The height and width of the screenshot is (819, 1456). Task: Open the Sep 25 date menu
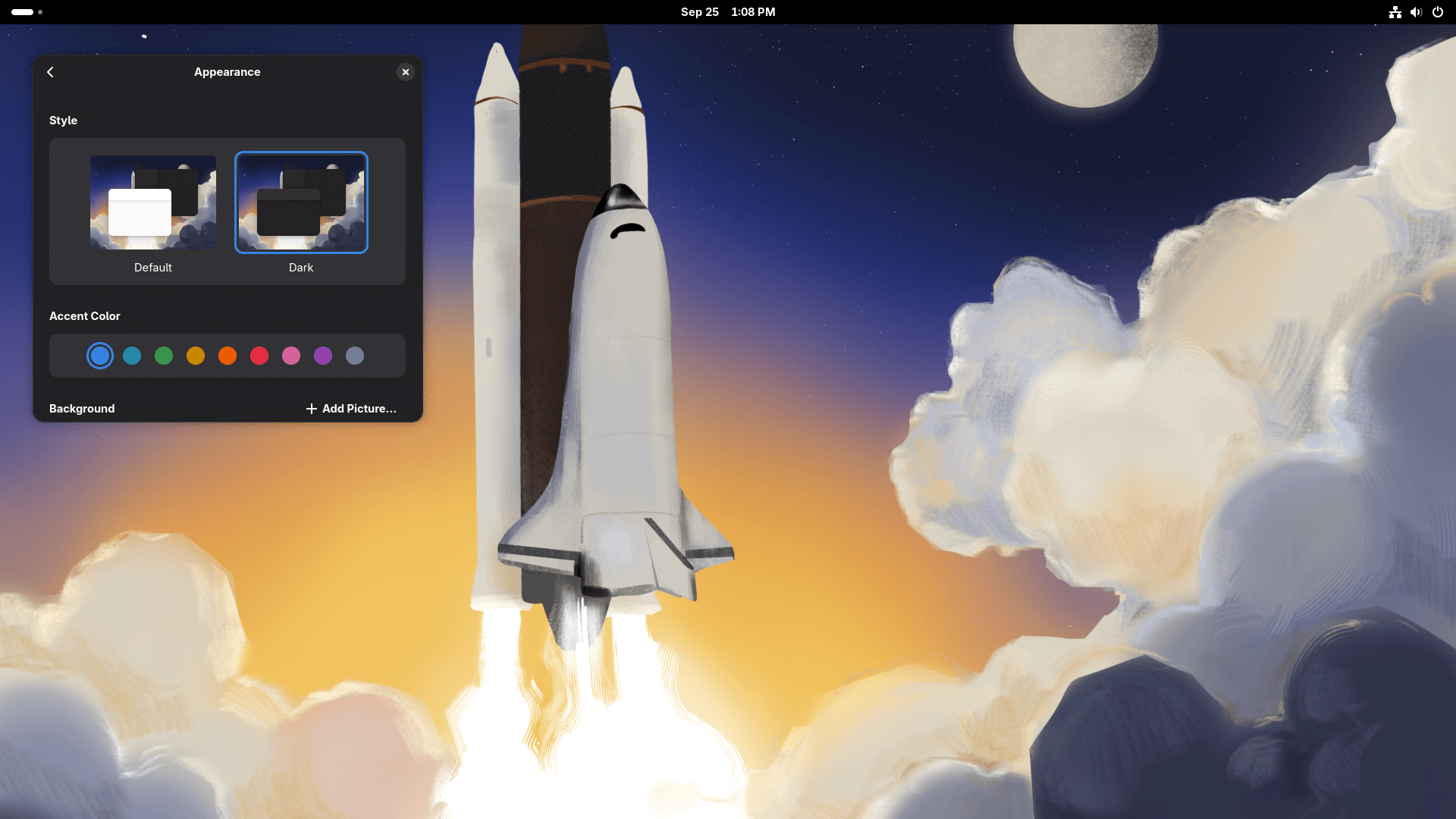pyautogui.click(x=699, y=12)
